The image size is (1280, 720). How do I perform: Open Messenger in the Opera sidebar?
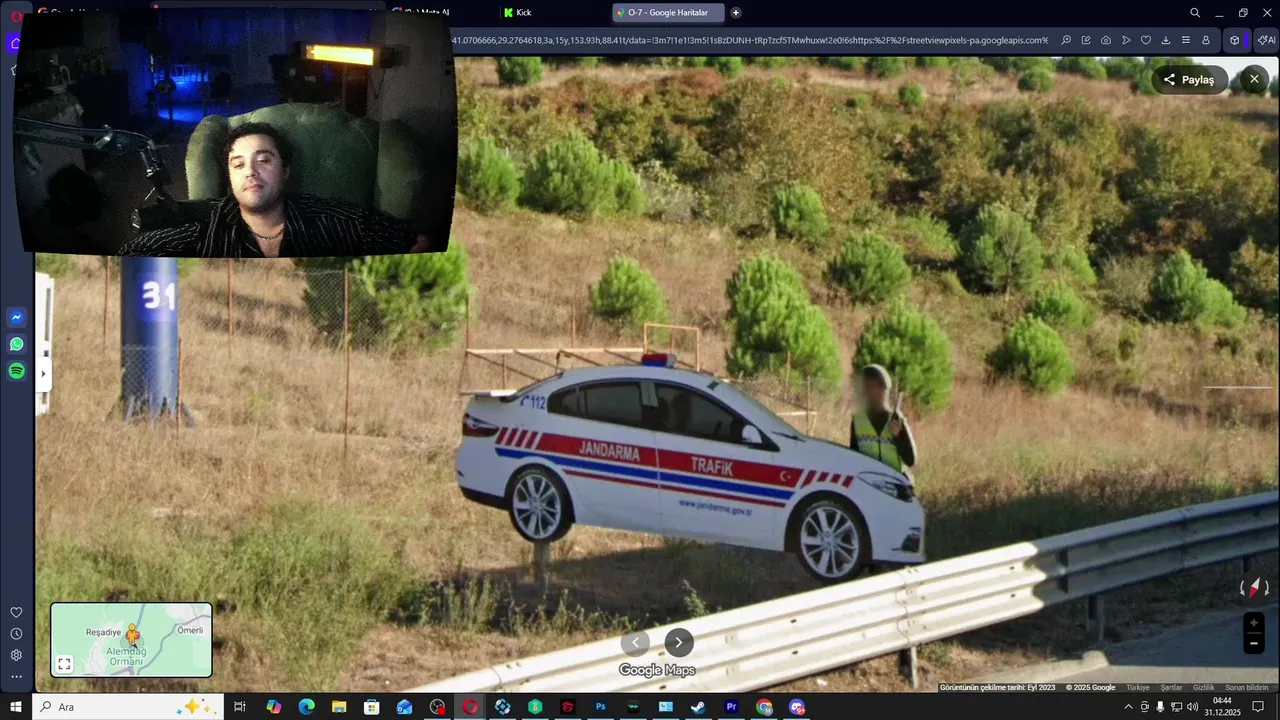(16, 317)
